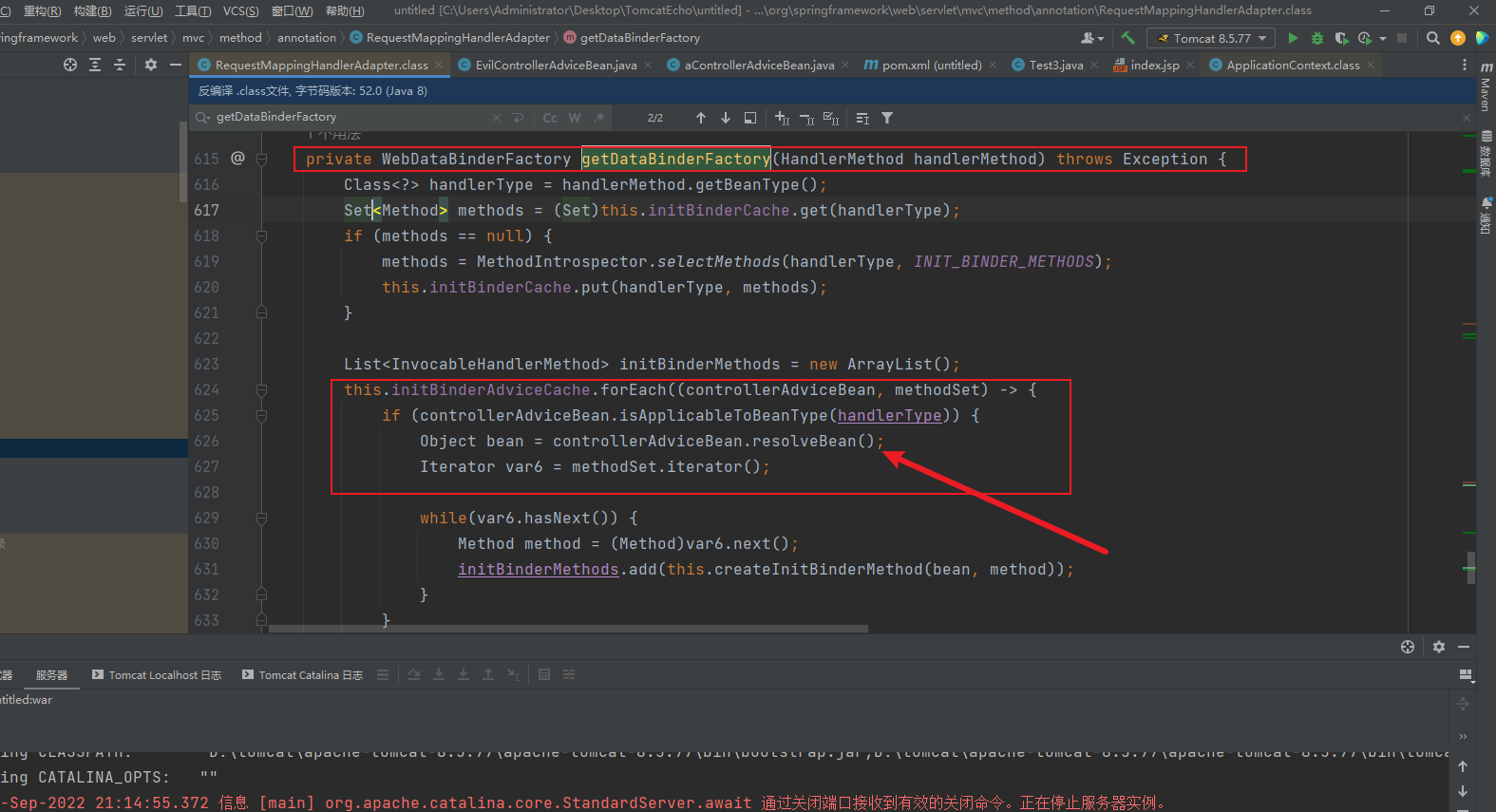
Task: Start debugging with the bug icon
Action: click(x=1317, y=38)
